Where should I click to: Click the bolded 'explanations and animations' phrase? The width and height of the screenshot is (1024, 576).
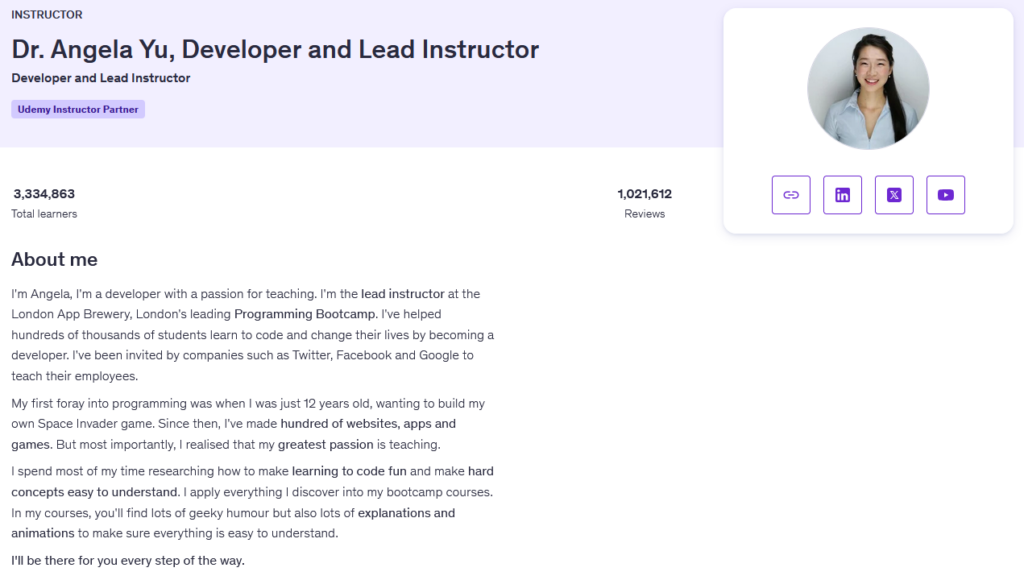point(410,512)
